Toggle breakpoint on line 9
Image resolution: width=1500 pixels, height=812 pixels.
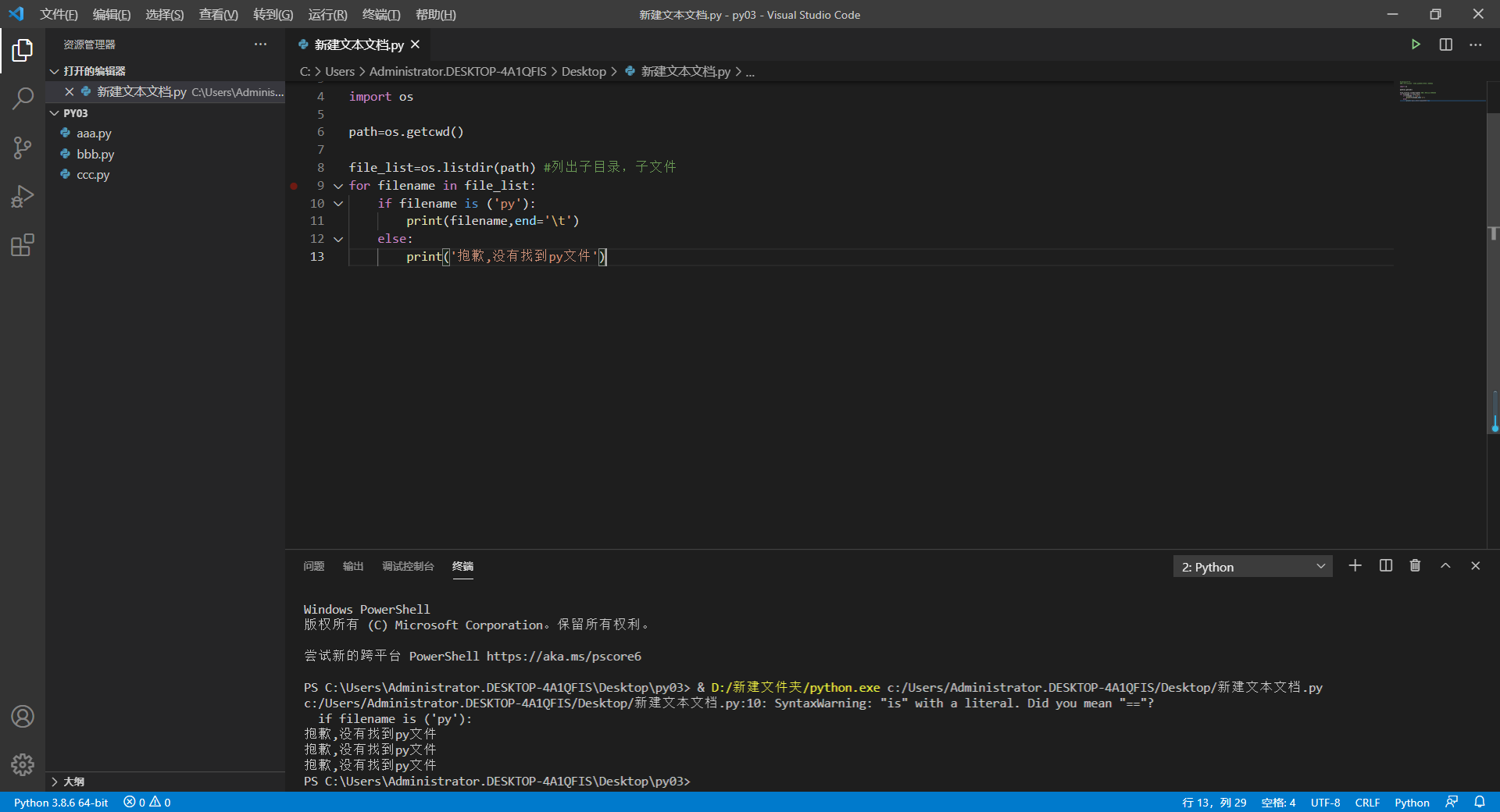tap(294, 186)
